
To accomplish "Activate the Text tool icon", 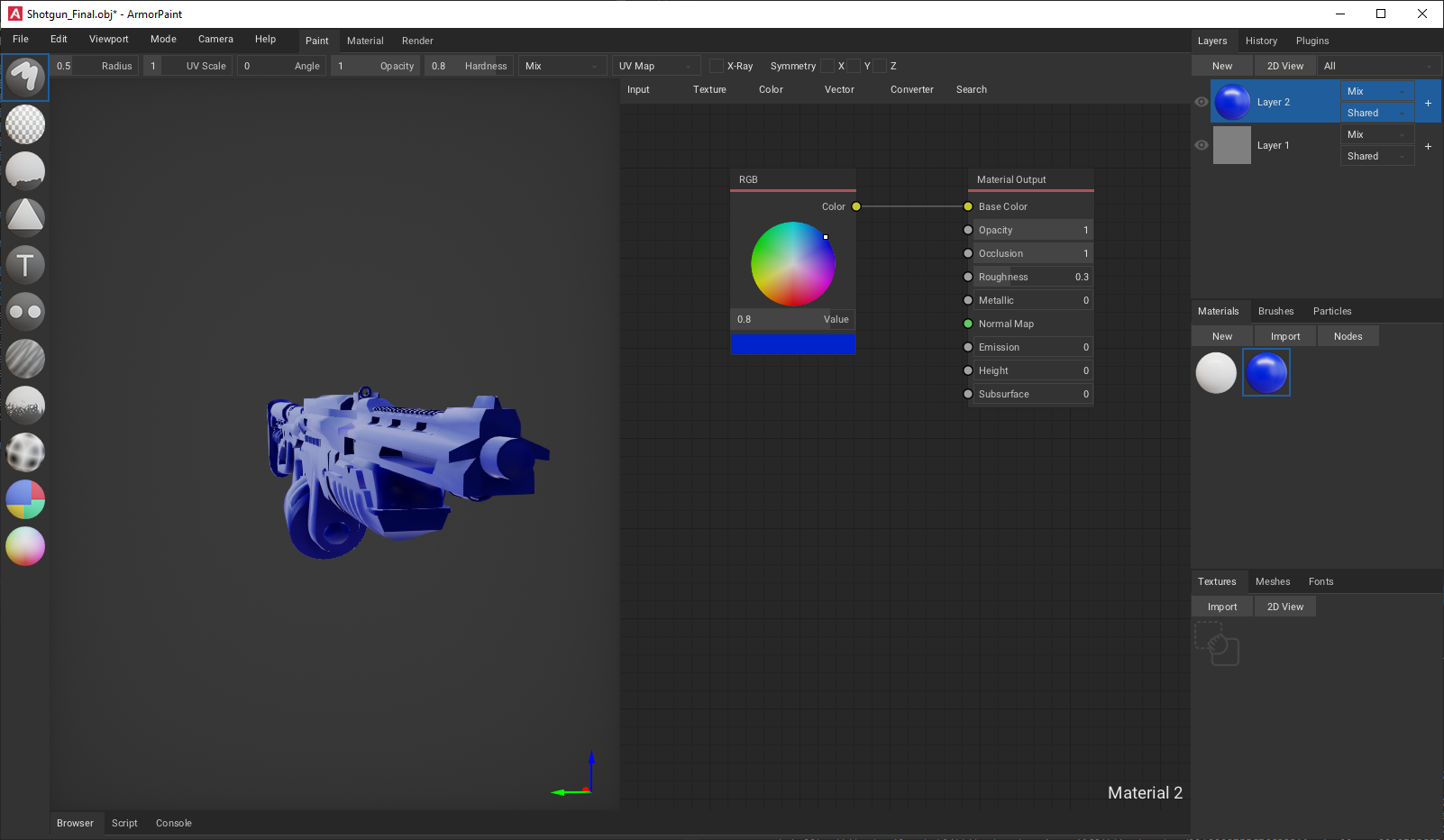I will click(25, 265).
